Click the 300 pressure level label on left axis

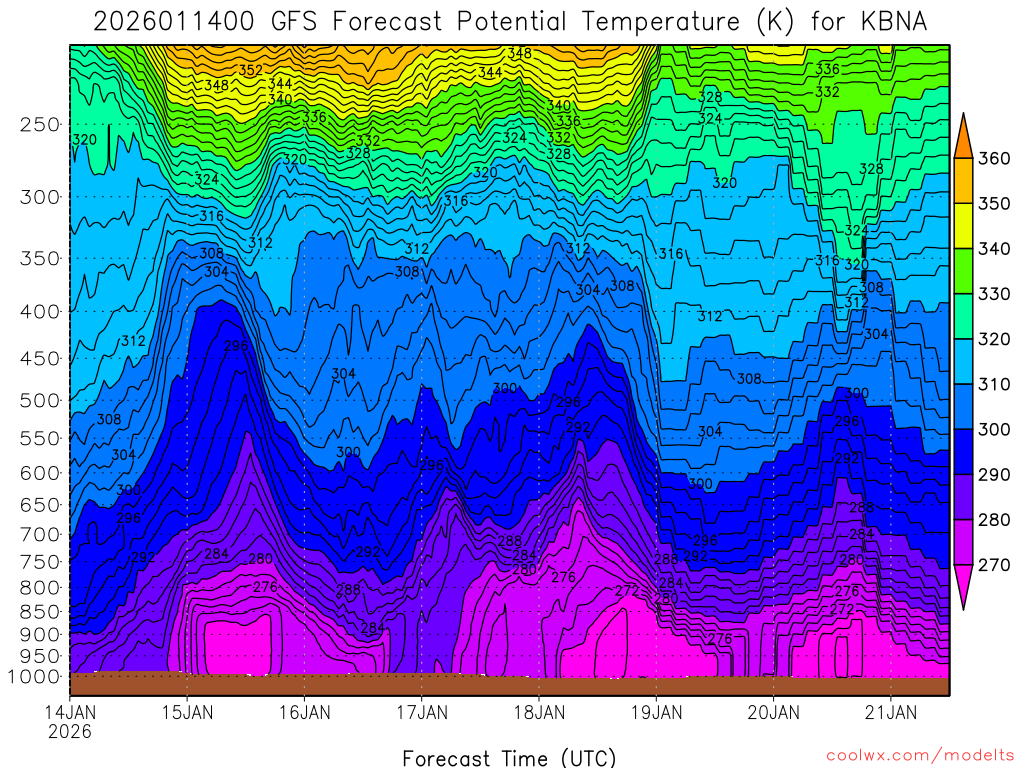tap(40, 197)
